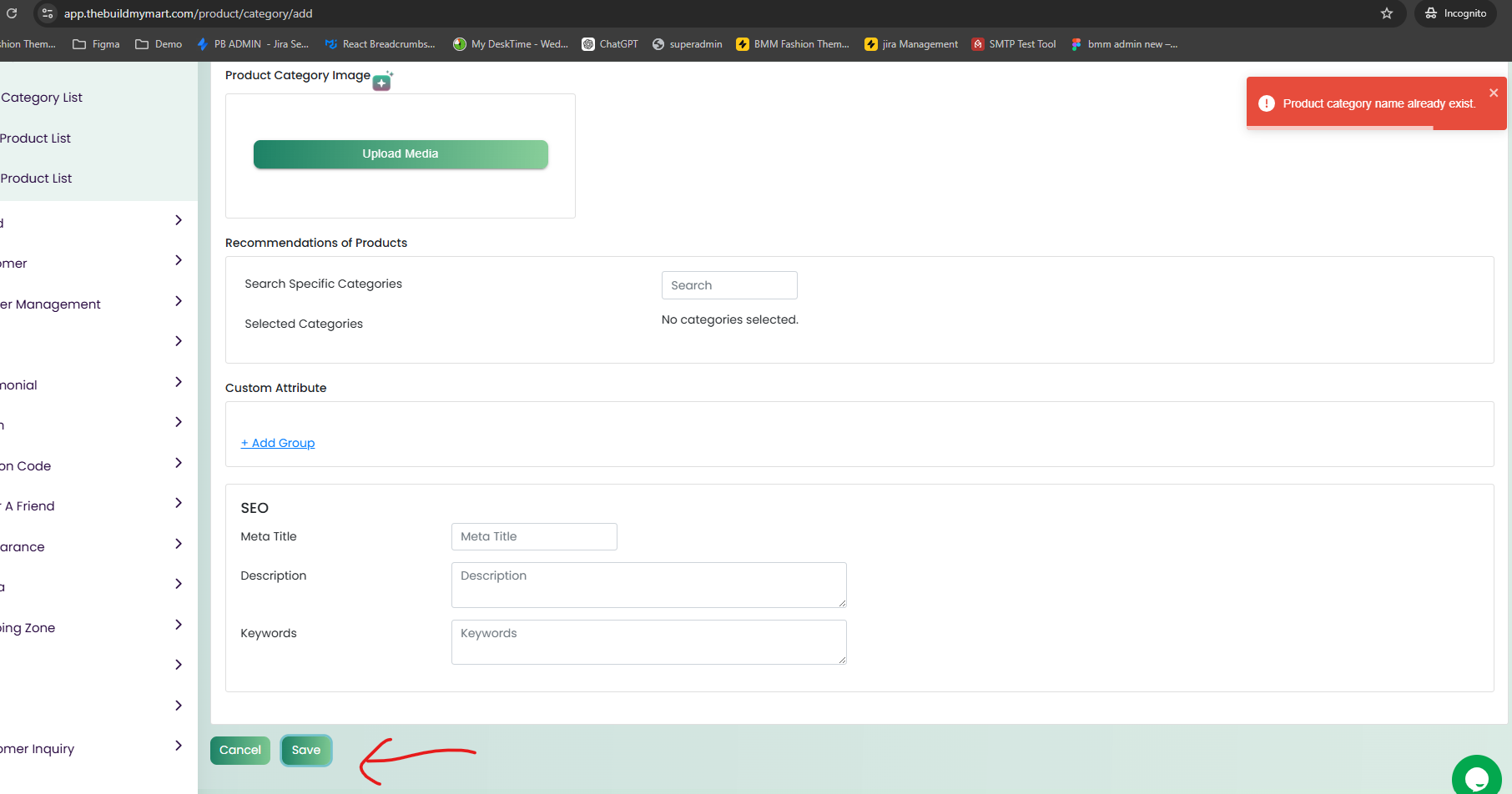
Task: Click the 'SEO' section heading
Action: 255,508
